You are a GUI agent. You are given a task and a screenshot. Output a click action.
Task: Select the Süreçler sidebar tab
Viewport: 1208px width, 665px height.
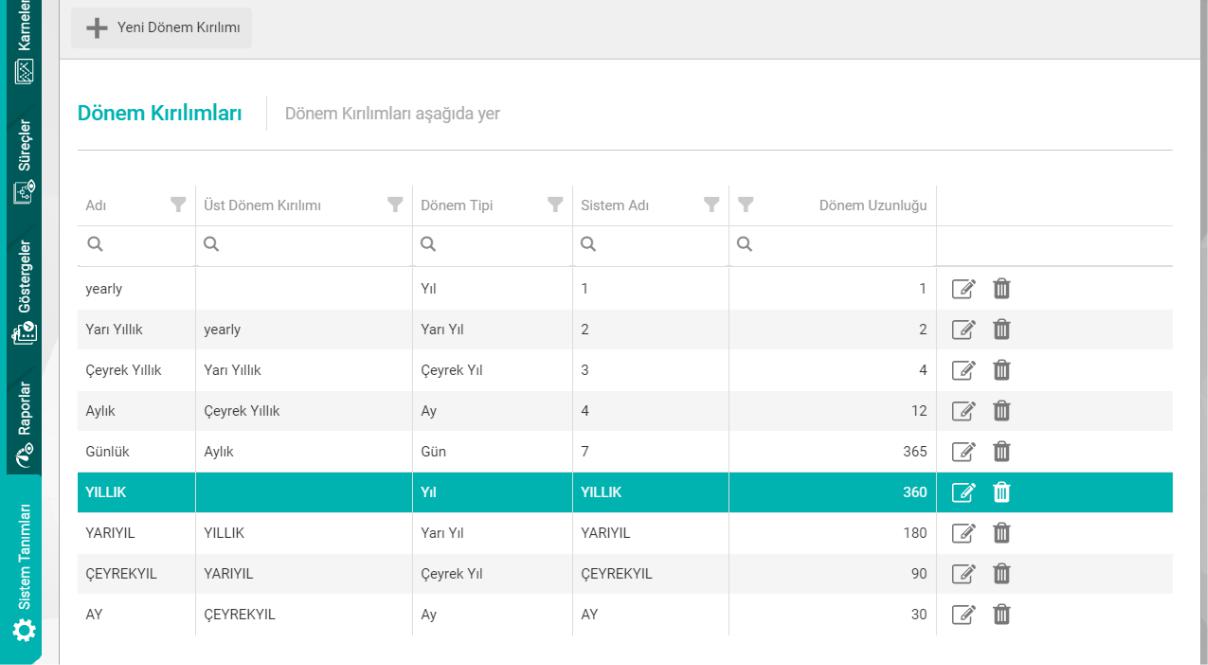pyautogui.click(x=23, y=160)
